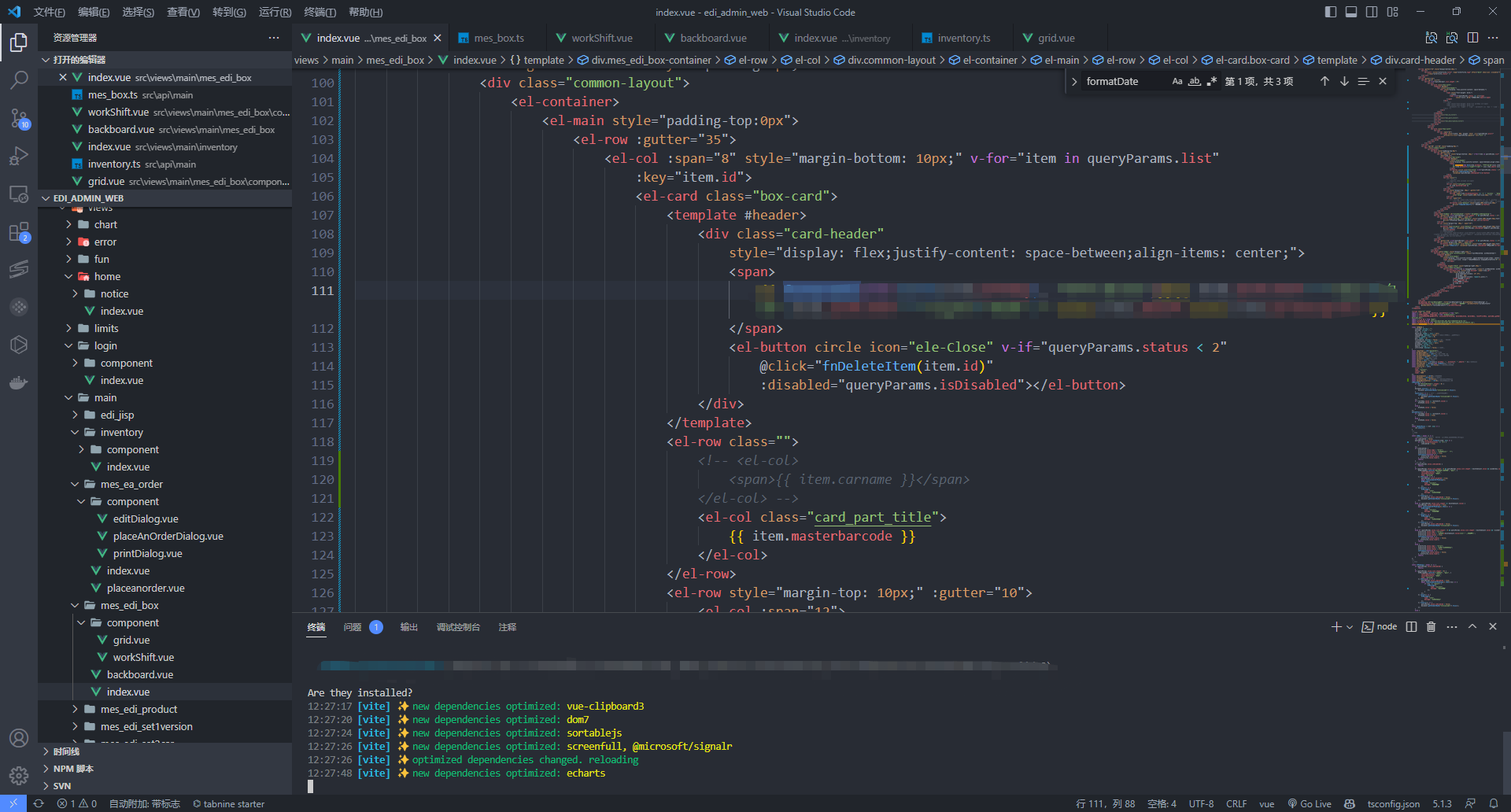Screen dimensions: 1511x812
Task: Expand replace field in find widget
Action: click(x=1074, y=81)
